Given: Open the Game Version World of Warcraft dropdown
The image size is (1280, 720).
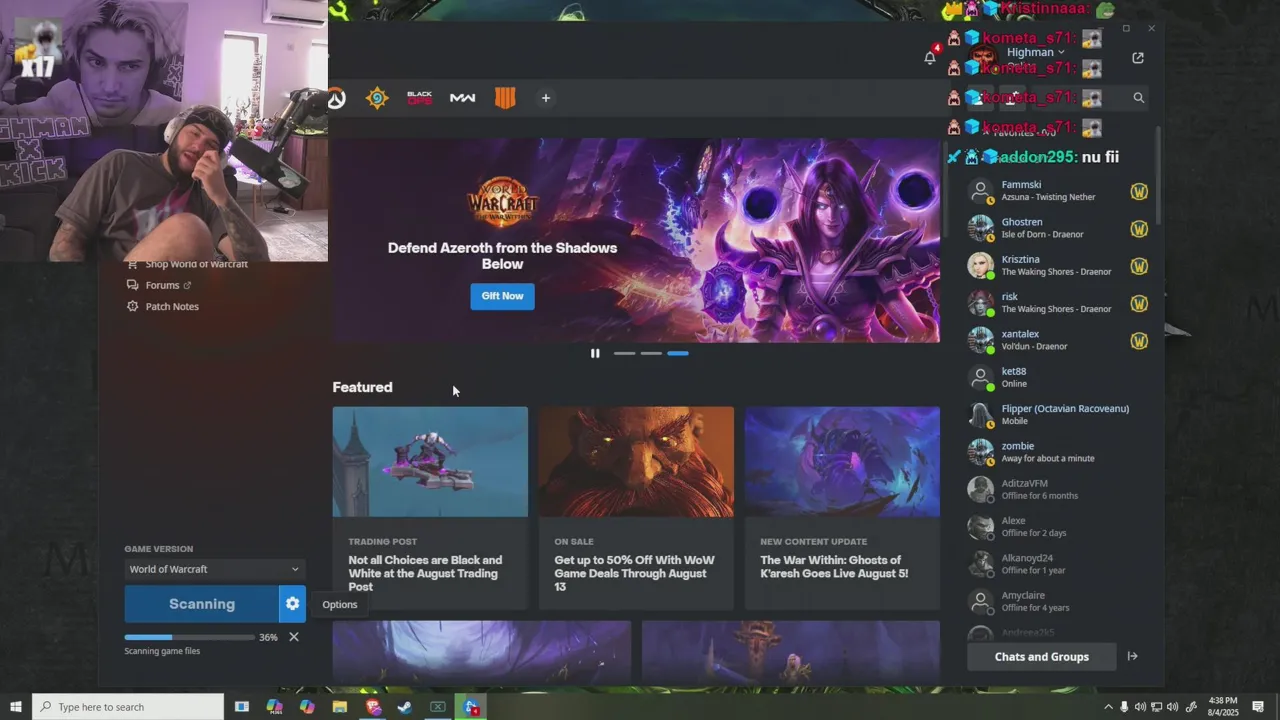Looking at the screenshot, I should (x=214, y=569).
